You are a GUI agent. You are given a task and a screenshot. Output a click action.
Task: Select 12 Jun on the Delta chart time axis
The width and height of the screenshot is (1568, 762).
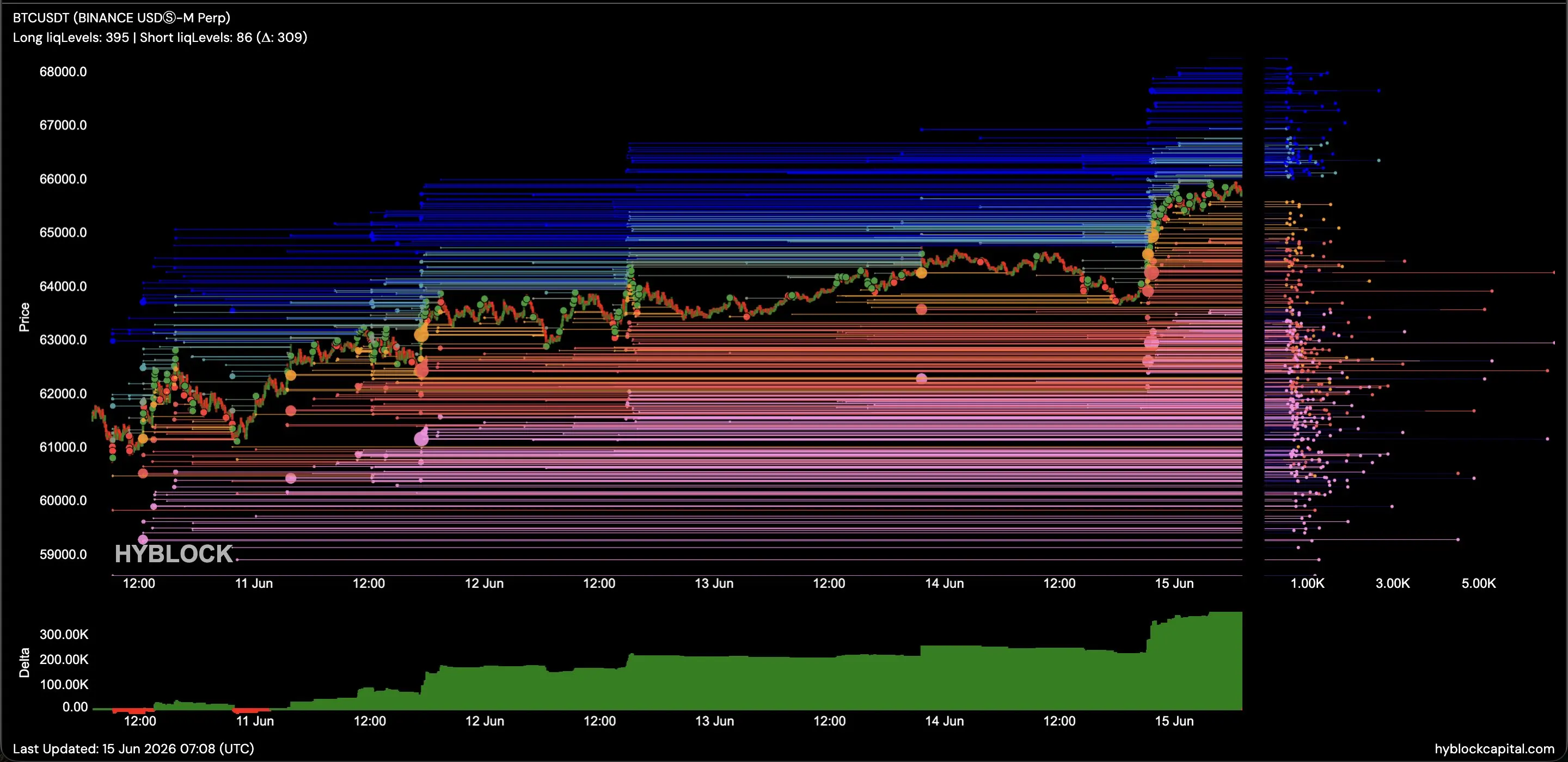tap(485, 721)
